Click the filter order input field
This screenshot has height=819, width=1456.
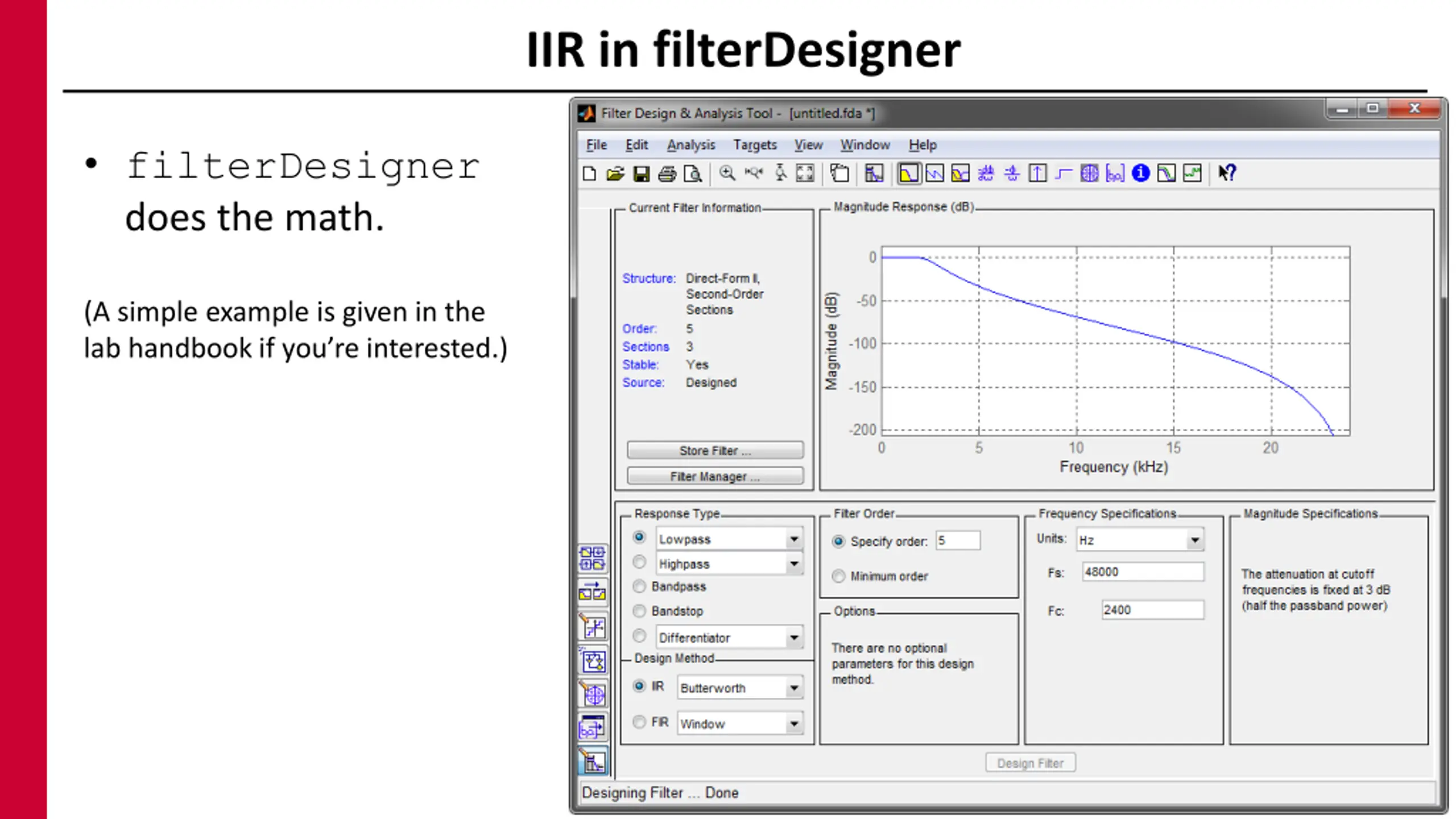[958, 540]
